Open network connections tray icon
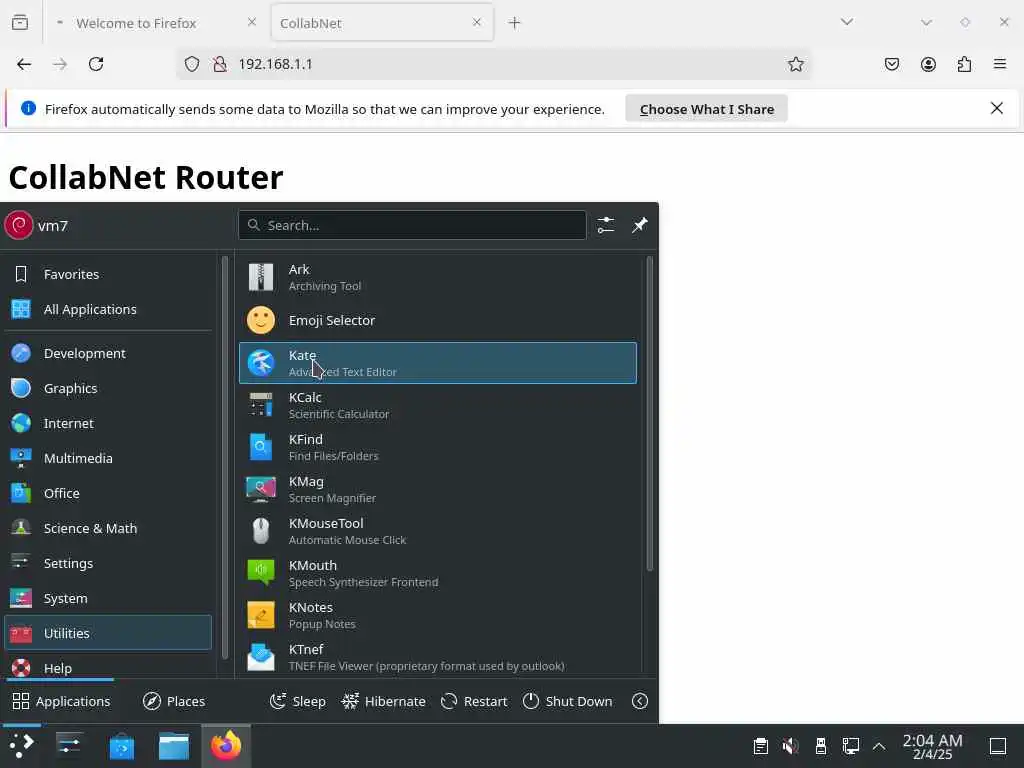Screen dimensions: 1024x768 pos(850,746)
